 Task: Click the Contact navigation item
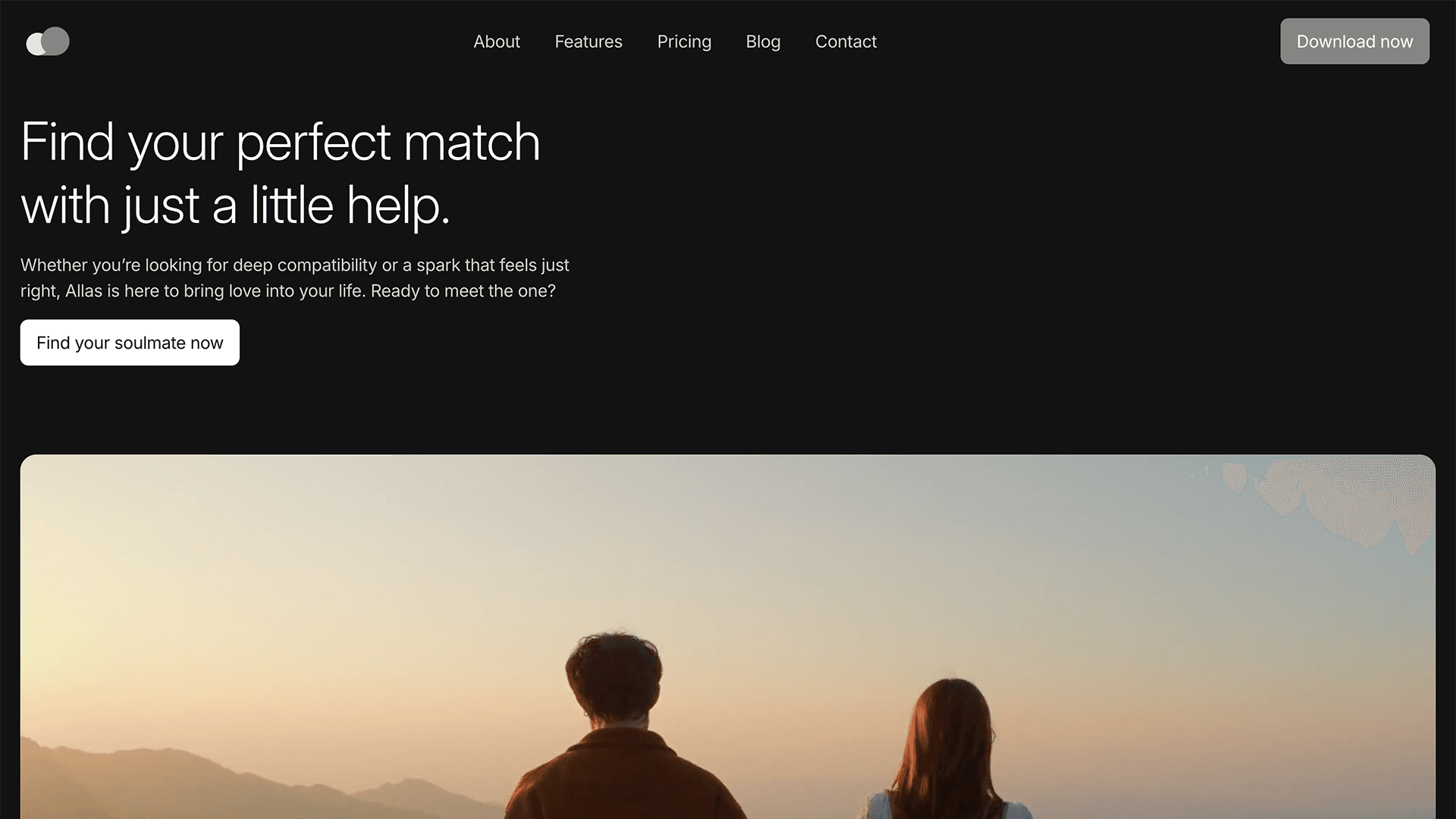click(846, 41)
